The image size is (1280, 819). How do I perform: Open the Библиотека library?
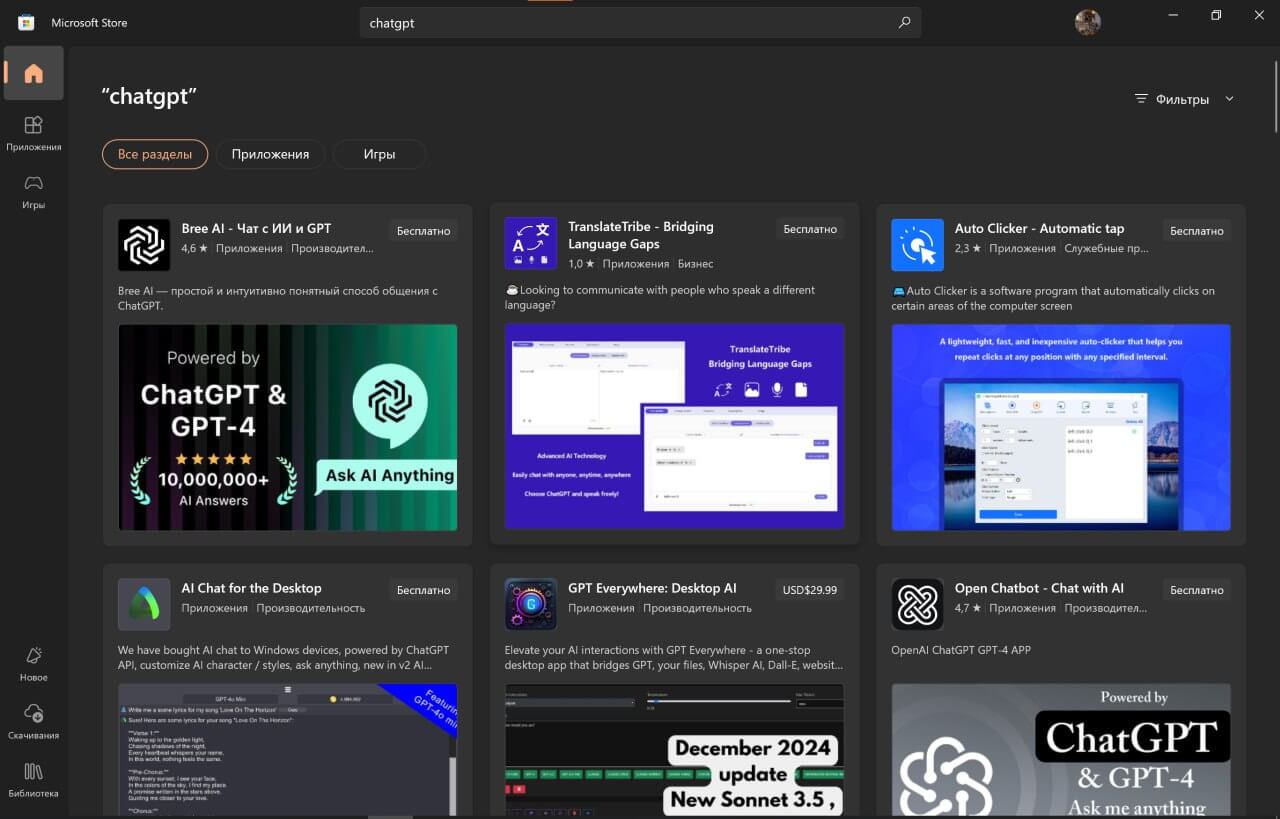click(x=34, y=779)
